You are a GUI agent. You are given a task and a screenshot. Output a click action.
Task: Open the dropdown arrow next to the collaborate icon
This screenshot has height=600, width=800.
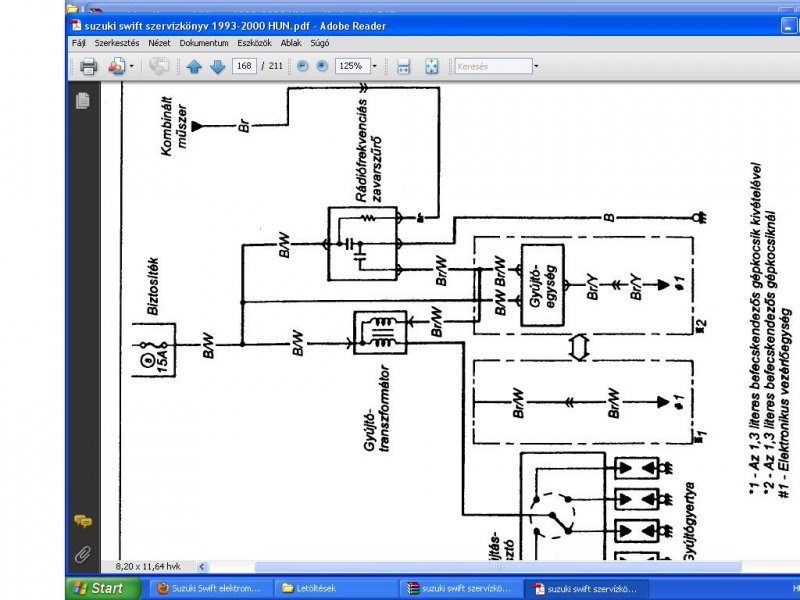tap(132, 66)
